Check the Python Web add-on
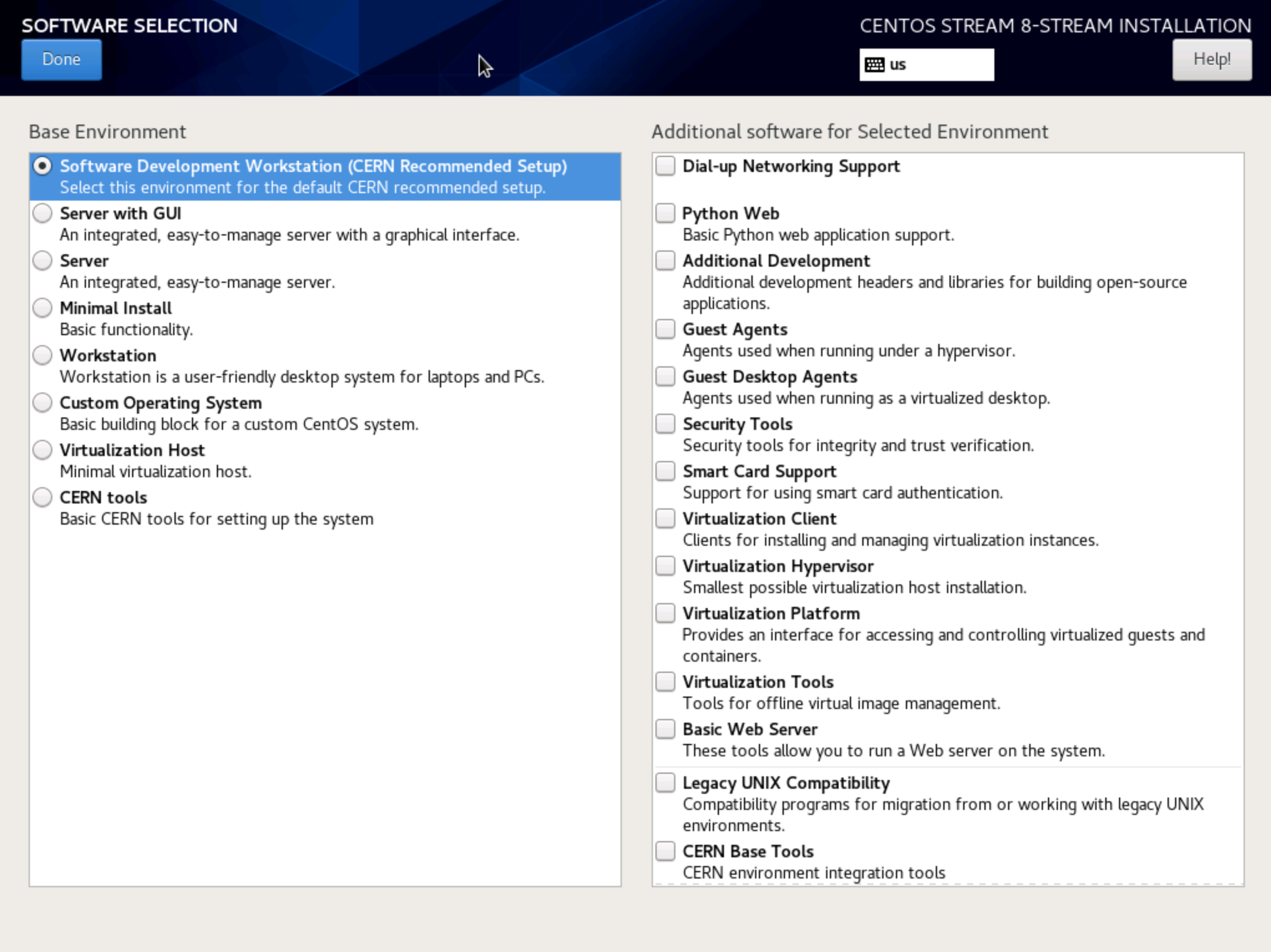Viewport: 1271px width, 952px height. coord(665,214)
